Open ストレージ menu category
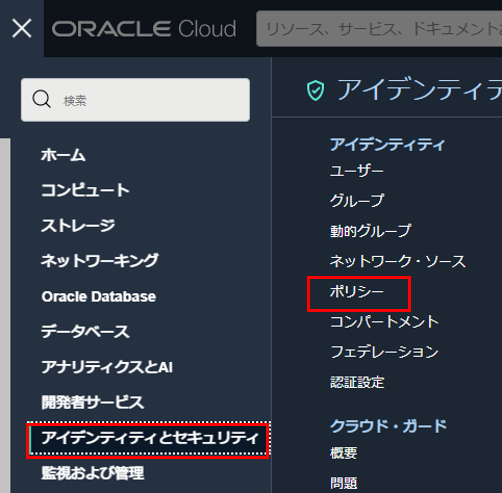Screen dimensions: 502x493 (x=78, y=226)
